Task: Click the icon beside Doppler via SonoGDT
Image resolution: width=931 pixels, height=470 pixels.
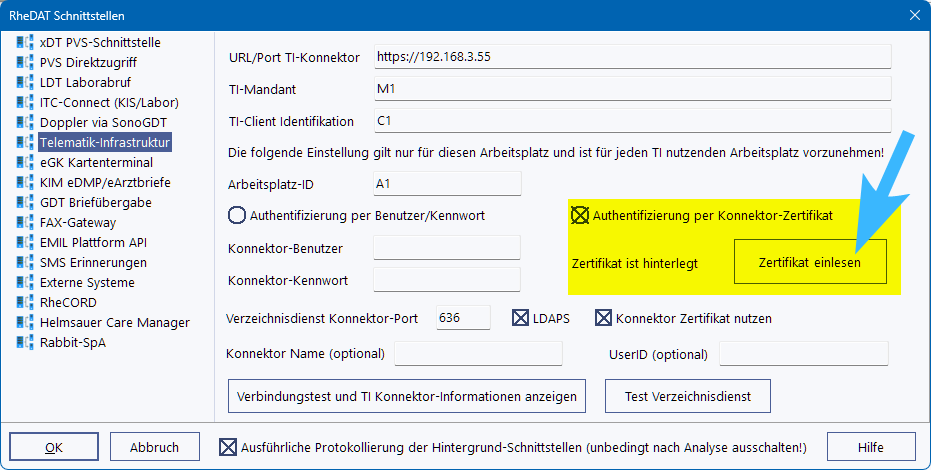Action: 25,123
